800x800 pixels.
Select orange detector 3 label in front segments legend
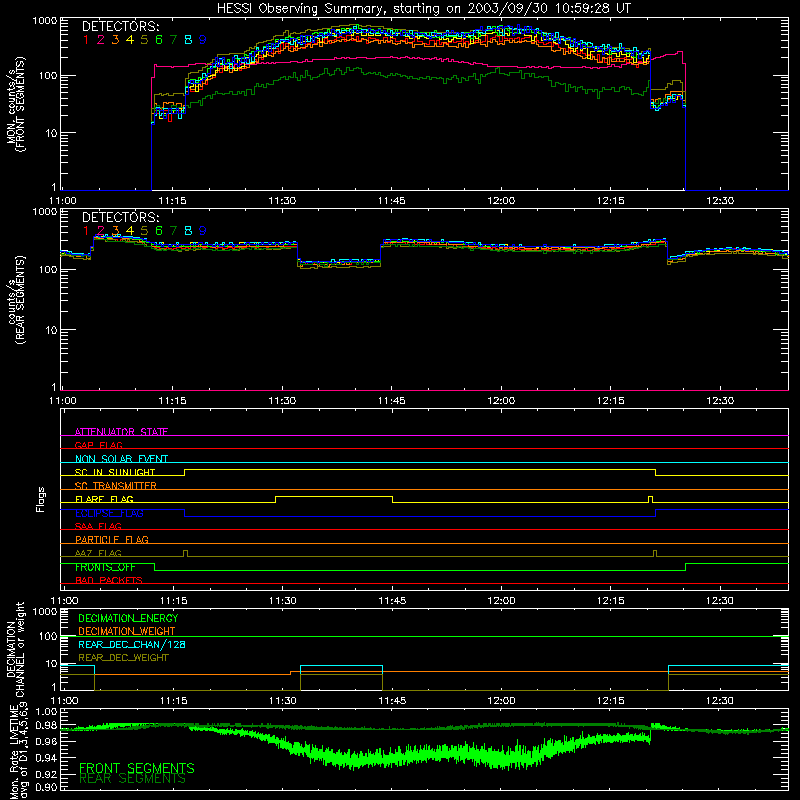115,39
